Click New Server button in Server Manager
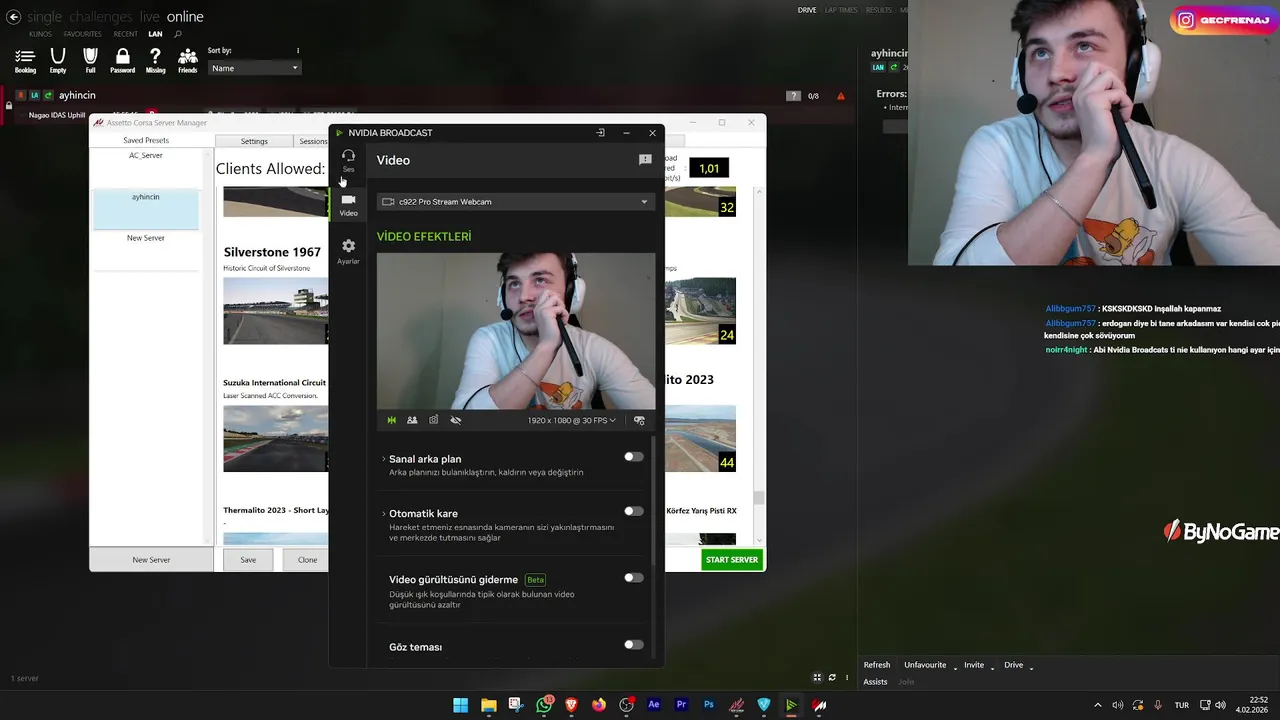This screenshot has height=720, width=1280. click(x=151, y=560)
